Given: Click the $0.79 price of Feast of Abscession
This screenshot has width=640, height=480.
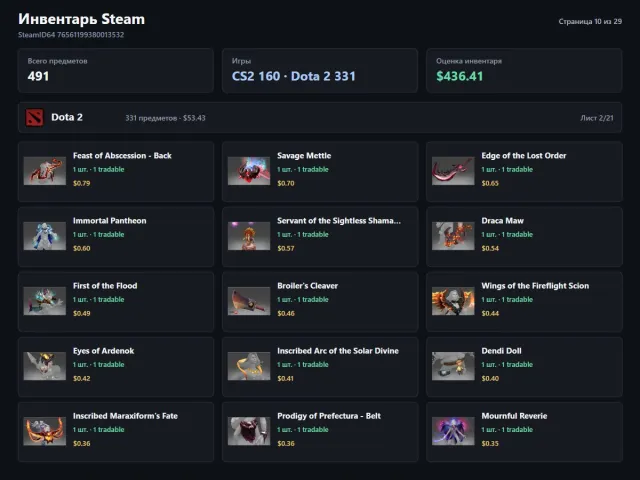Looking at the screenshot, I should click(x=82, y=183).
